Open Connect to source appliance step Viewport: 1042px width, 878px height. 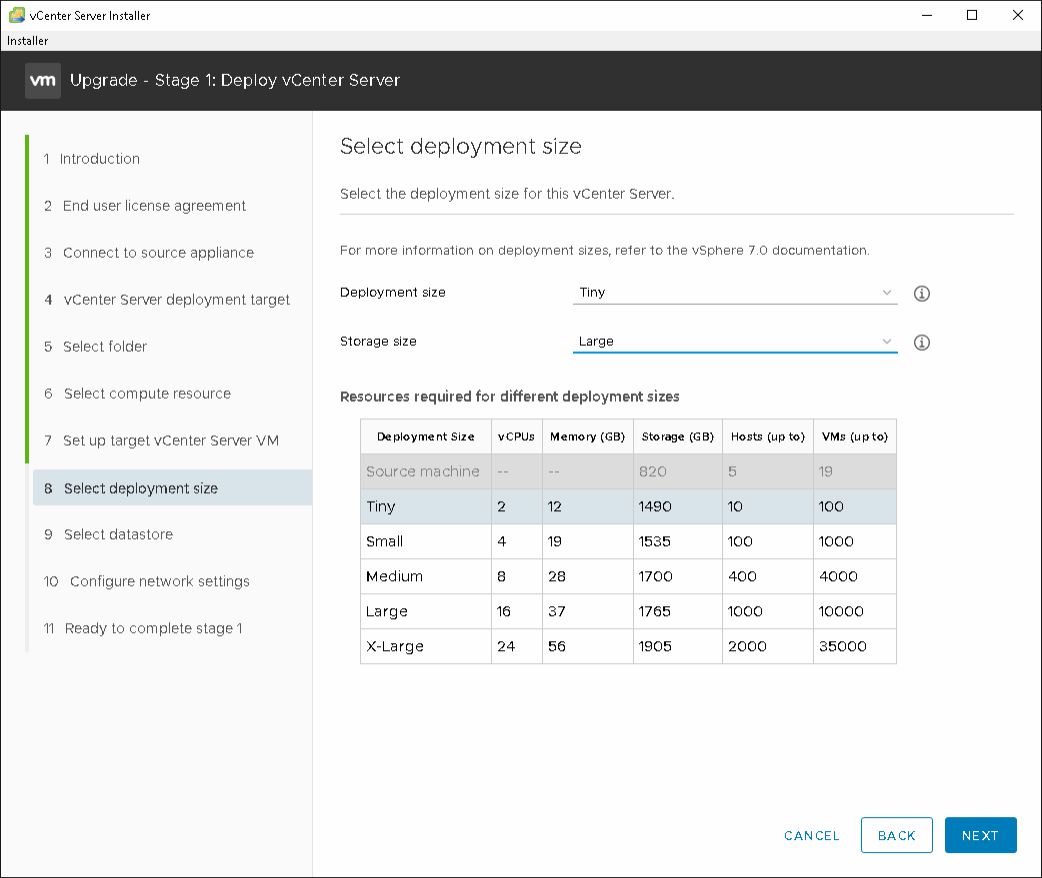tap(158, 253)
